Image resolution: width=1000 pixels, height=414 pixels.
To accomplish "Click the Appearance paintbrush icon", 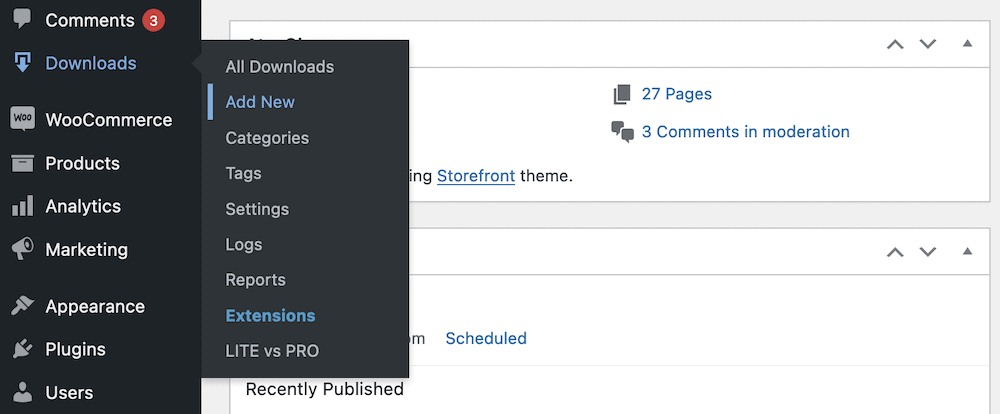I will [x=22, y=306].
